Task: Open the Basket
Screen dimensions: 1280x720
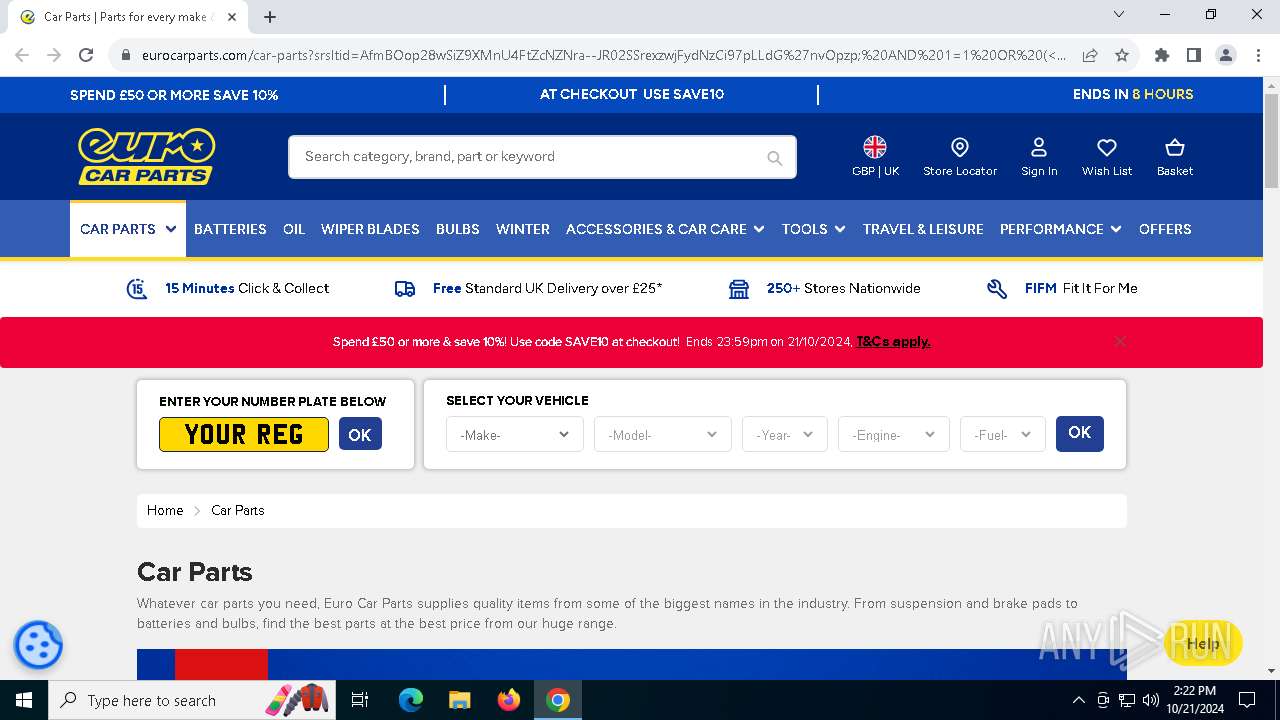Action: click(x=1175, y=157)
